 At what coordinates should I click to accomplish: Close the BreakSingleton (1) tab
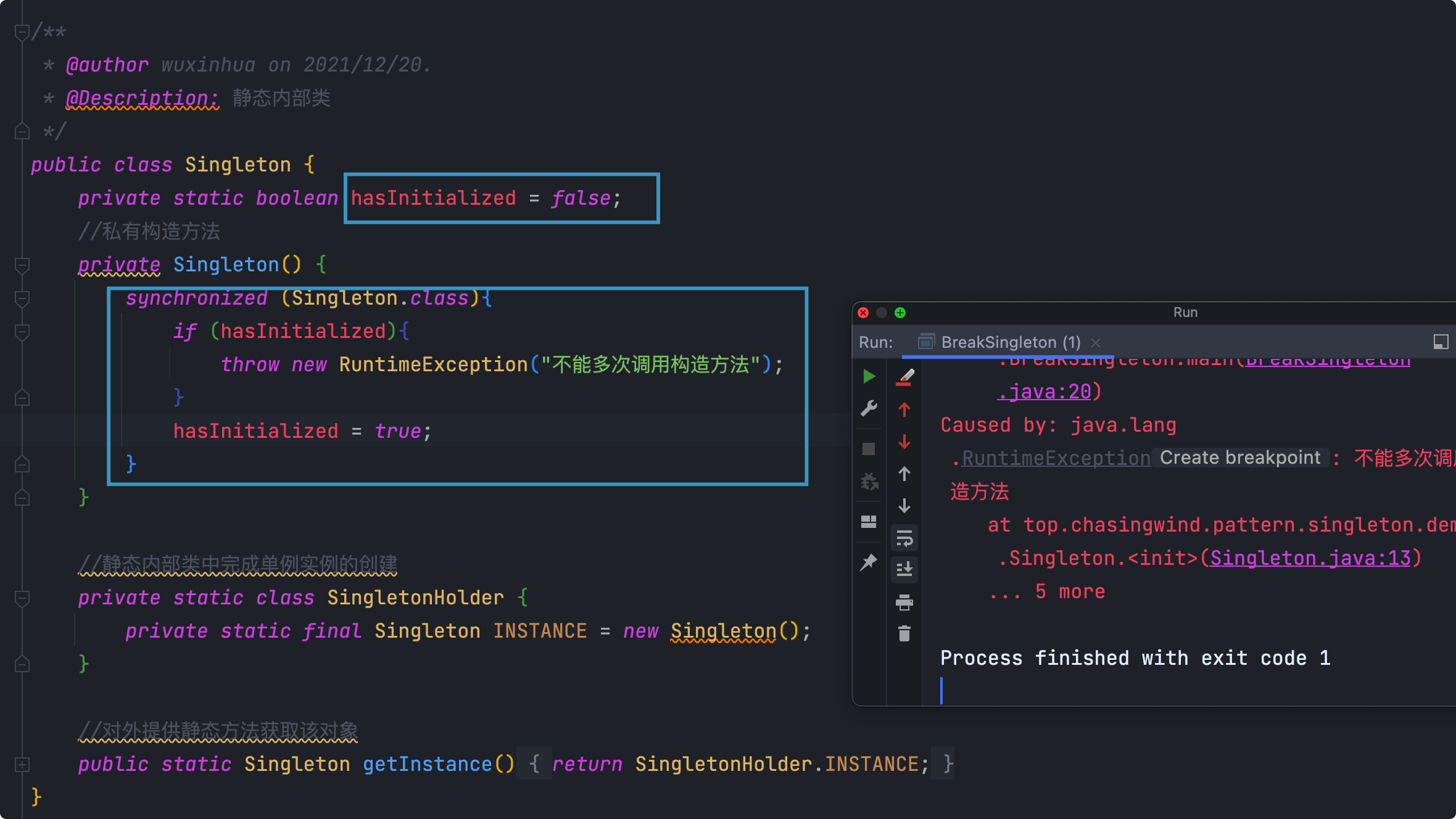coord(1096,342)
